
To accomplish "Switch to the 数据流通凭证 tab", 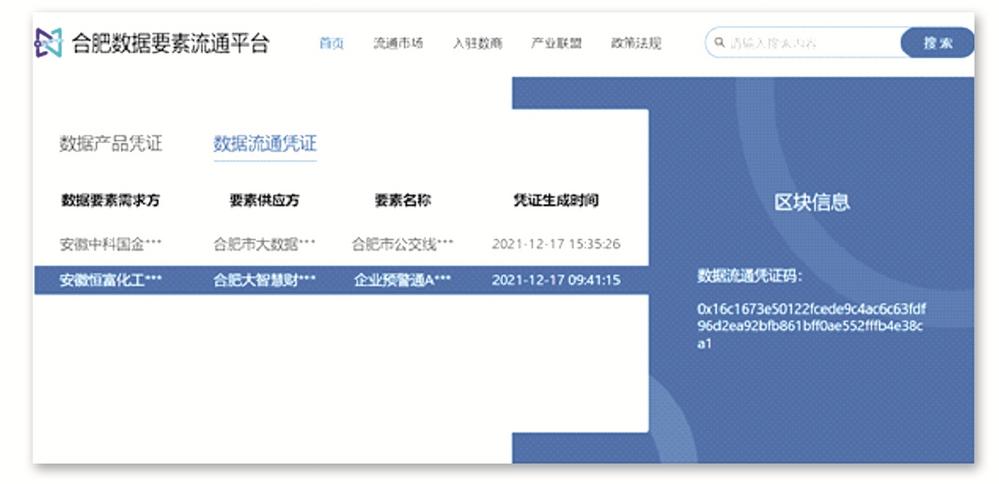I will (x=265, y=143).
